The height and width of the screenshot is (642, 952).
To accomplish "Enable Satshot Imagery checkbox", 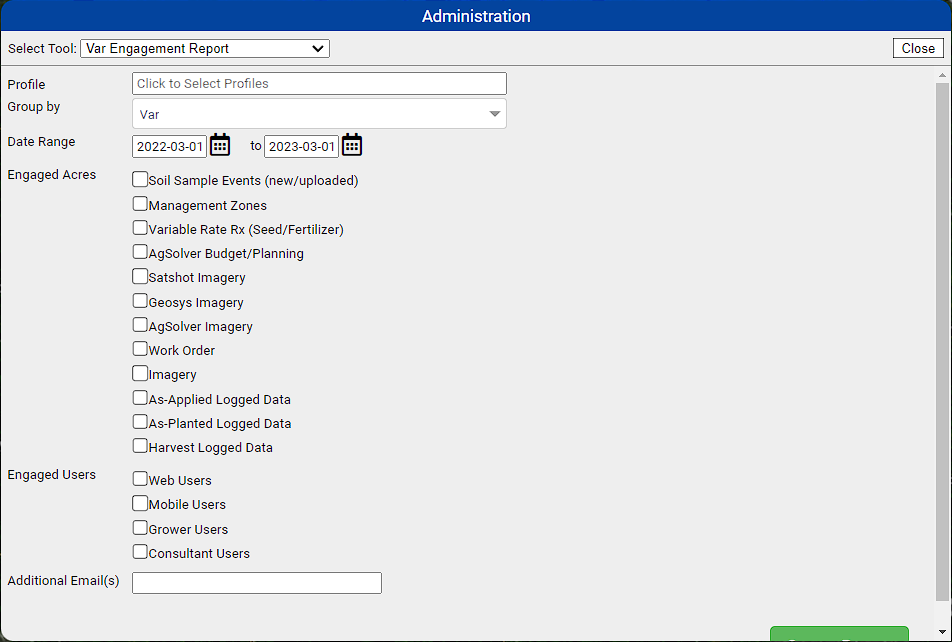I will (140, 276).
